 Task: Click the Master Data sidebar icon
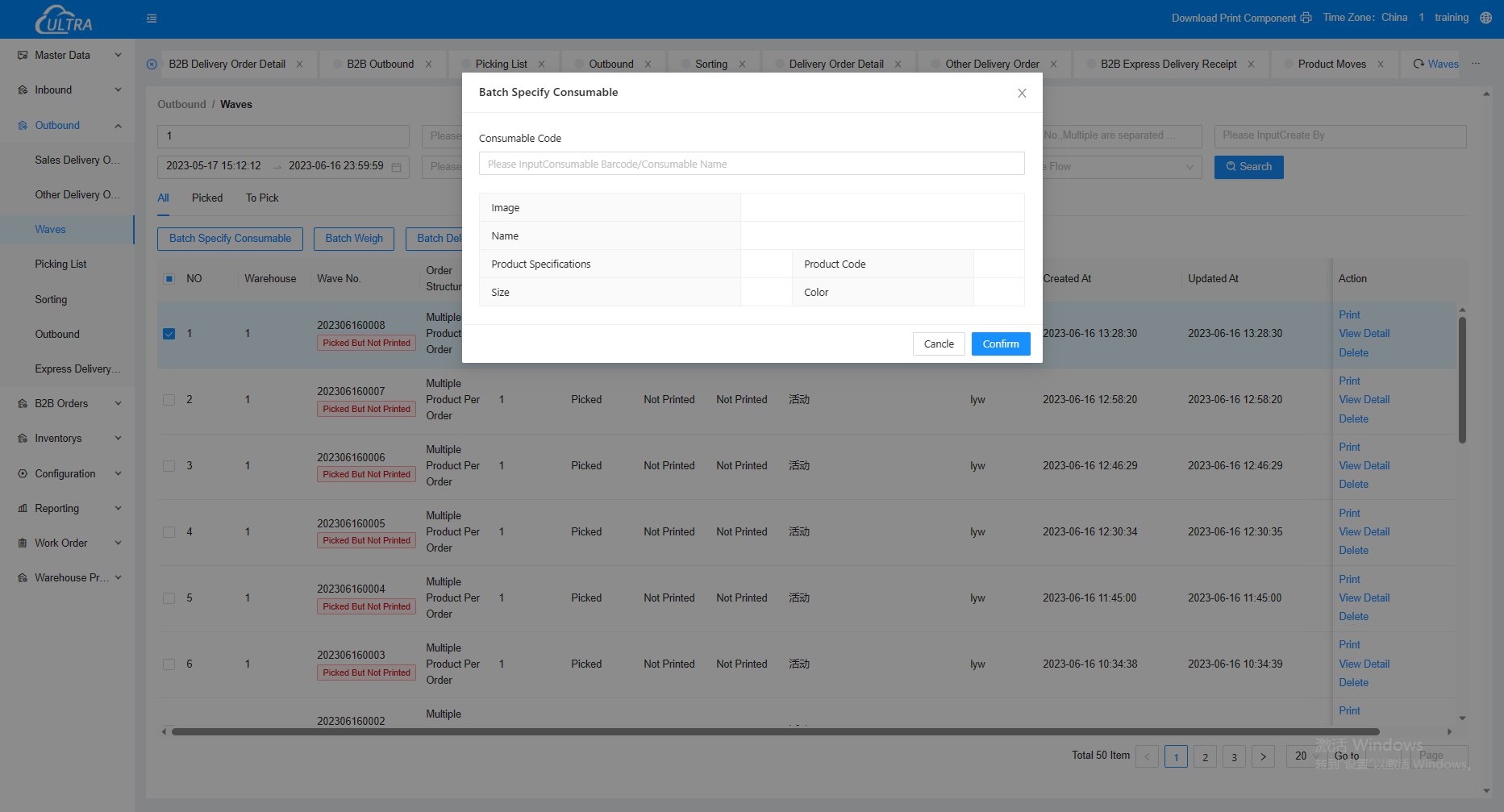[x=23, y=56]
